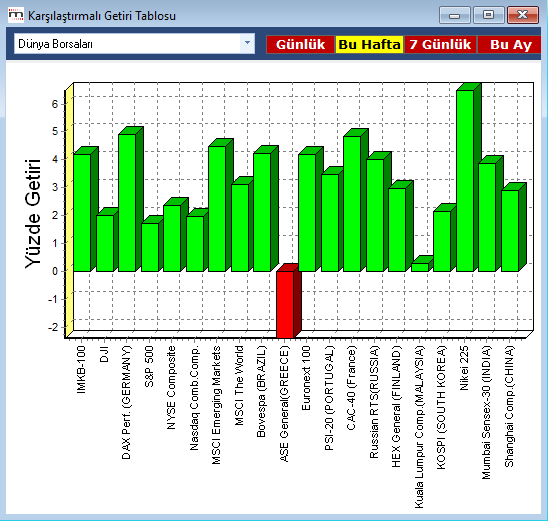Click the PSI-20 (PORTUGAL) bar

330,223
